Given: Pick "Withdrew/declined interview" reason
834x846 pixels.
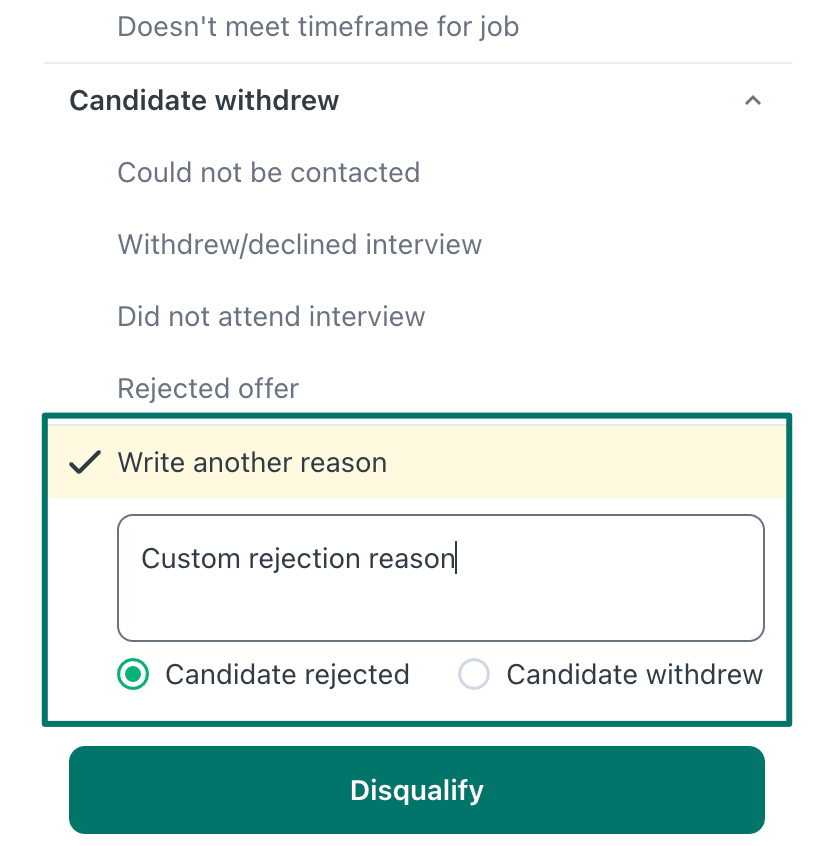Looking at the screenshot, I should pos(299,245).
